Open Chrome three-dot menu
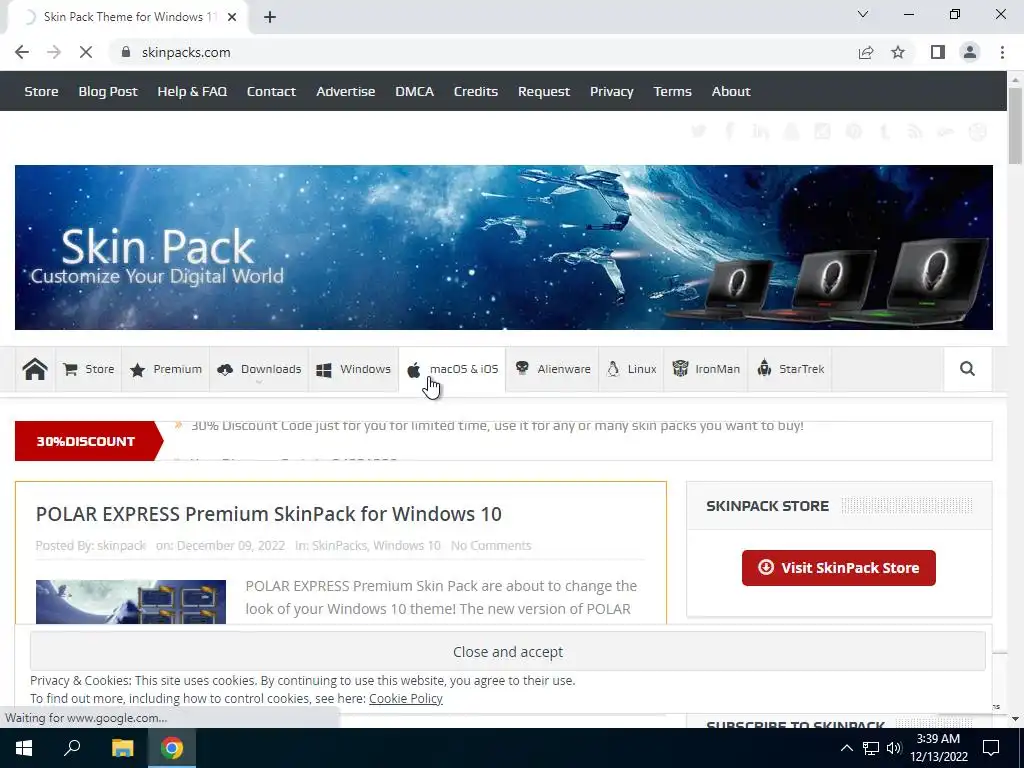1024x768 pixels. click(1002, 52)
